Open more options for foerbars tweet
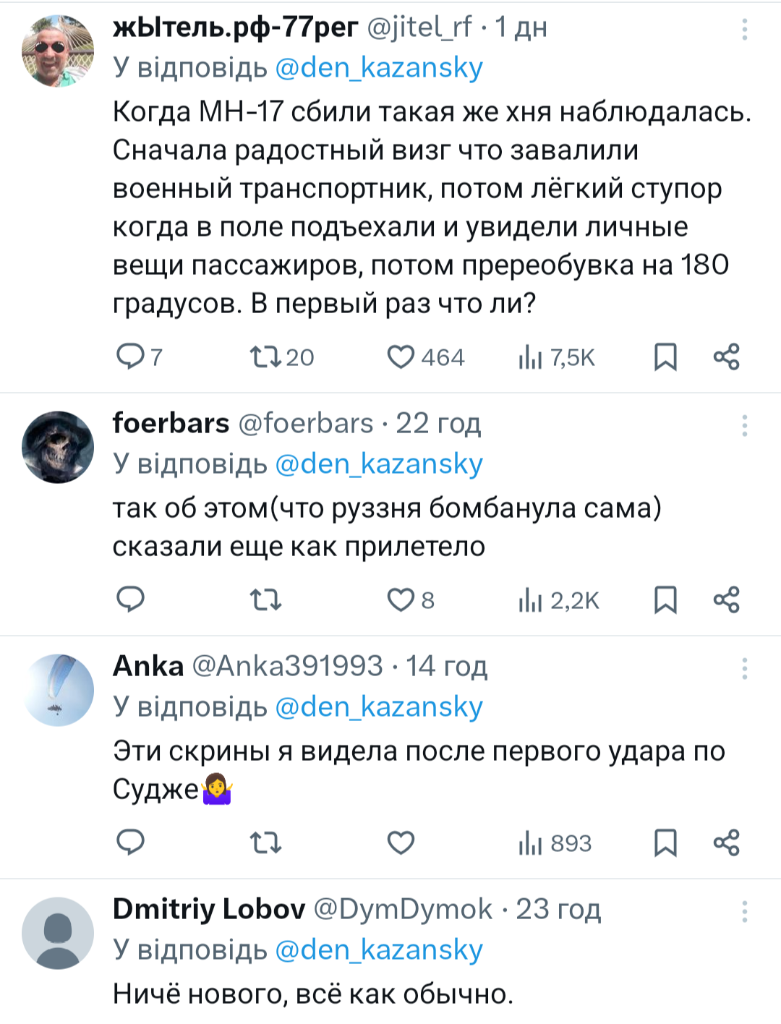Viewport: 781px width, 1024px height. pos(744,424)
